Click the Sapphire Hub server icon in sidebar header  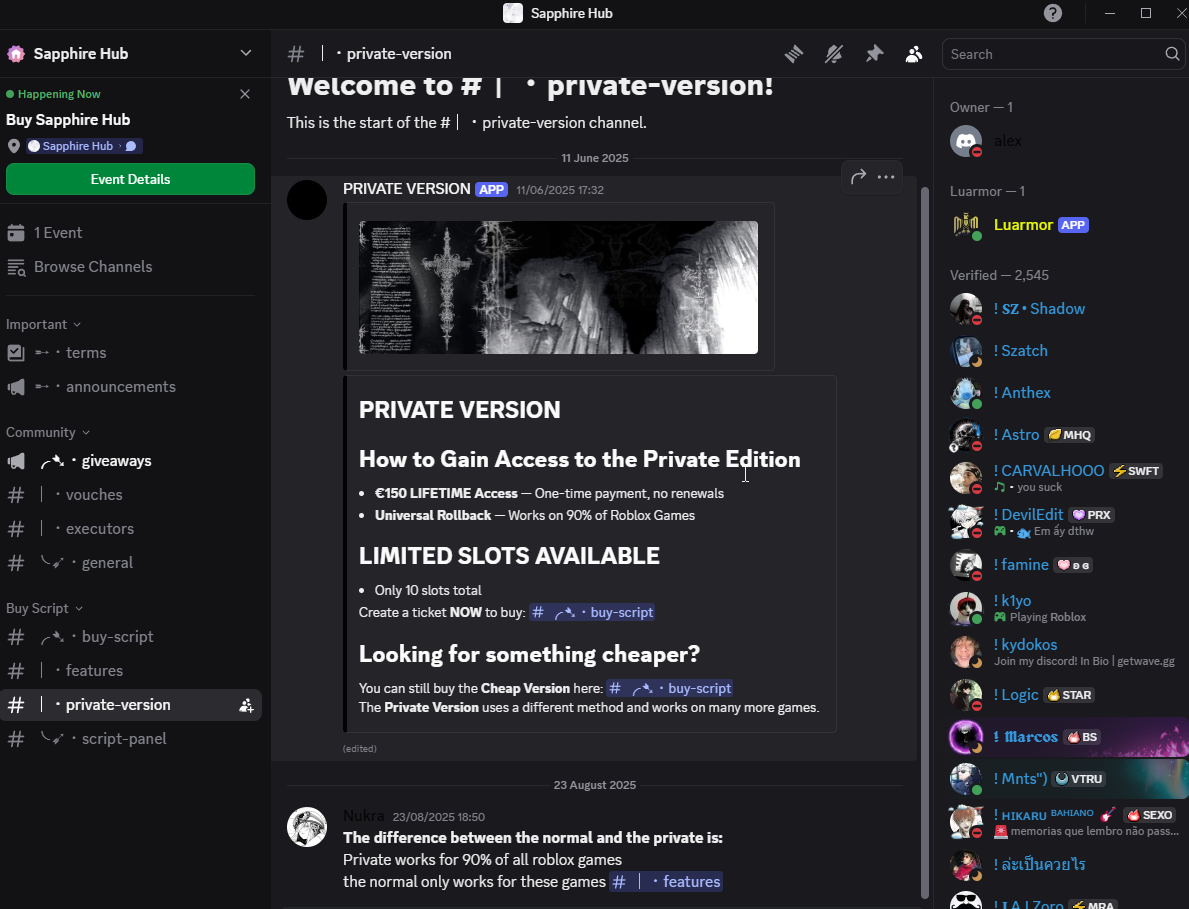click(x=16, y=54)
